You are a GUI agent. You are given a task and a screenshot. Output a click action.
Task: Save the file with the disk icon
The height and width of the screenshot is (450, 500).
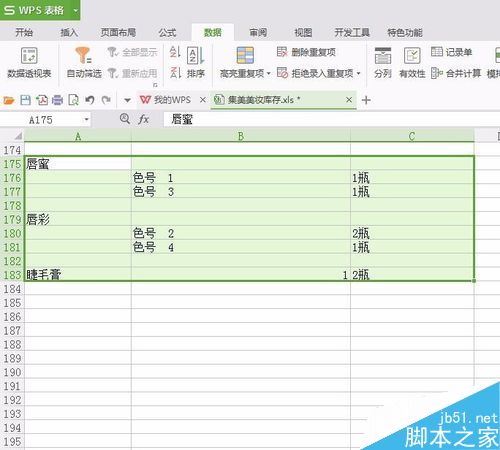[26, 100]
